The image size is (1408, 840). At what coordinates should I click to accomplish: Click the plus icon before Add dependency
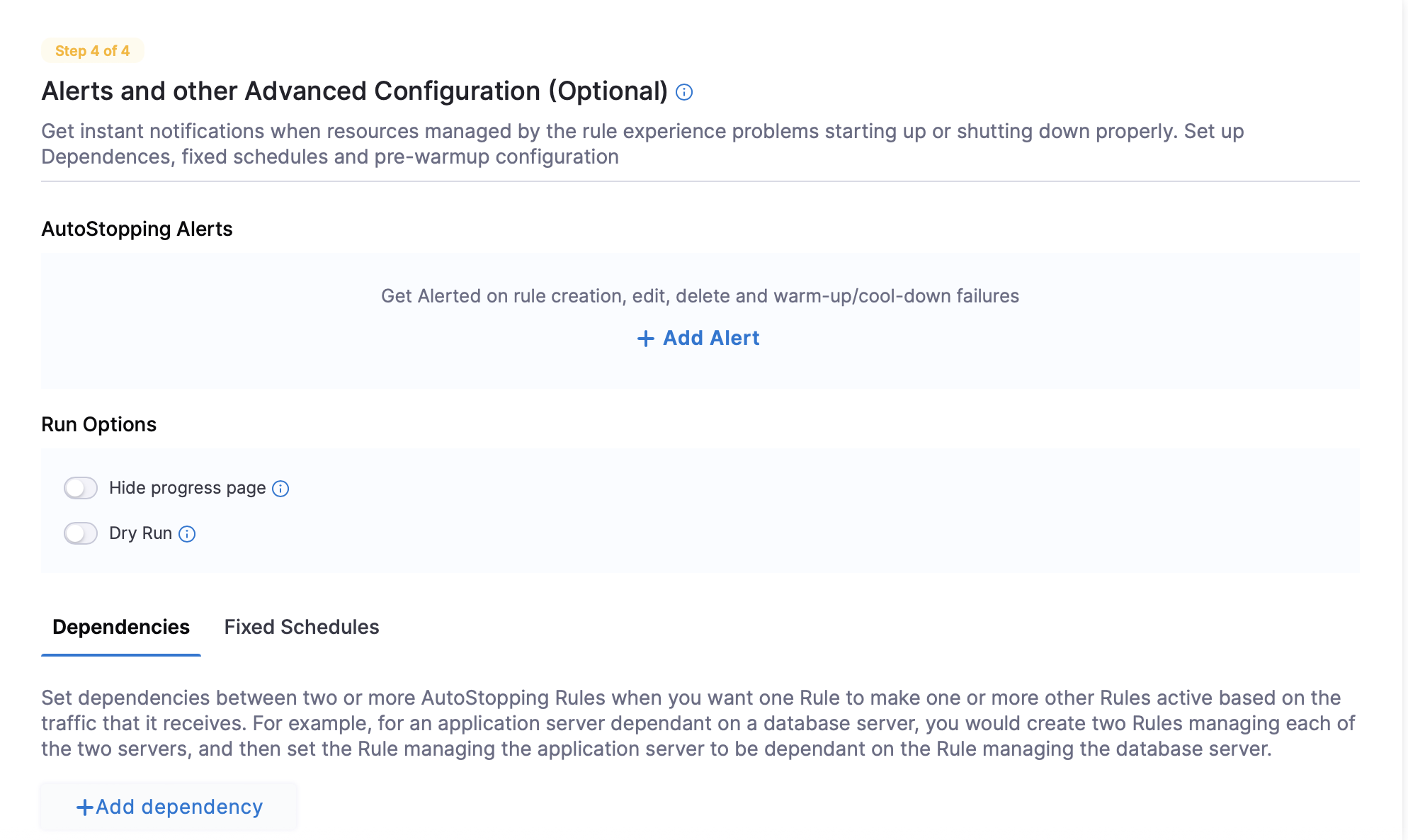(85, 807)
